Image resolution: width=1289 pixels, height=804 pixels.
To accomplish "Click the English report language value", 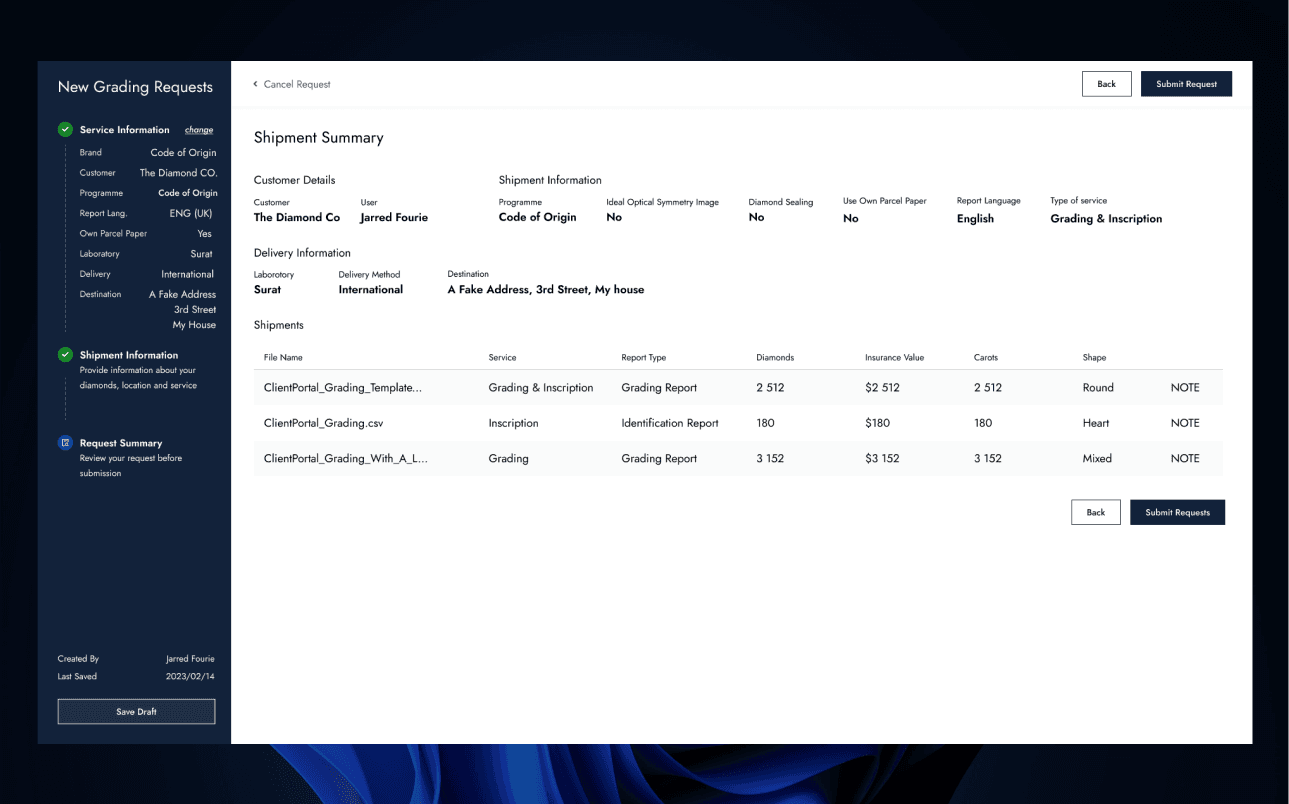I will (975, 219).
